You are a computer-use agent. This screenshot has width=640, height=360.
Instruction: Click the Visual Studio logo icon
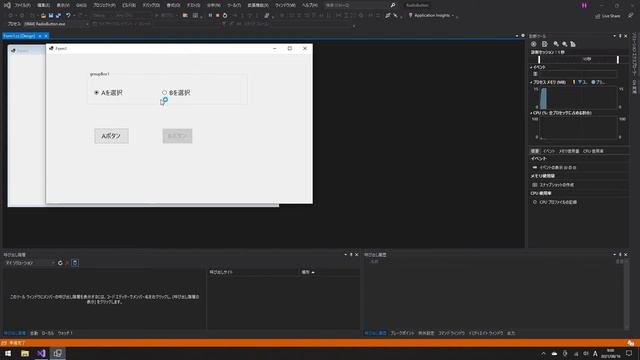tap(7, 5)
